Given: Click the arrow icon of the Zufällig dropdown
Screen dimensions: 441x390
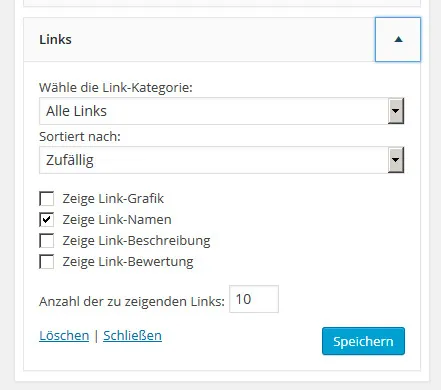Looking at the screenshot, I should (396, 160).
